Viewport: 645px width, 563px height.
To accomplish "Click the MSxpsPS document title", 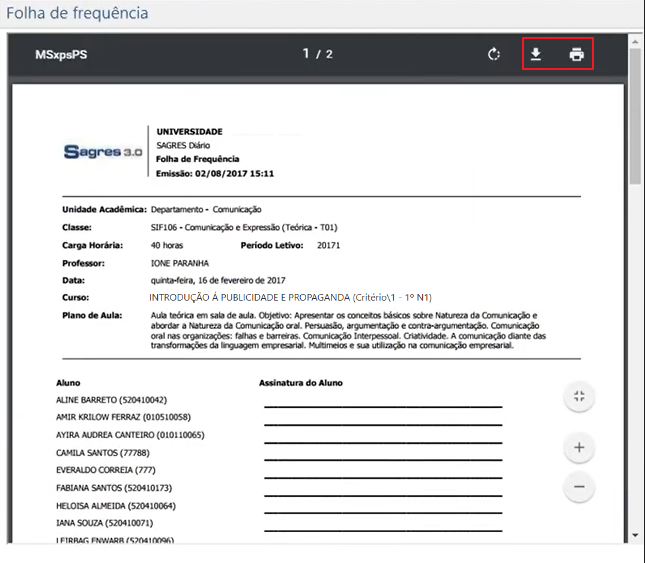I will 61,55.
